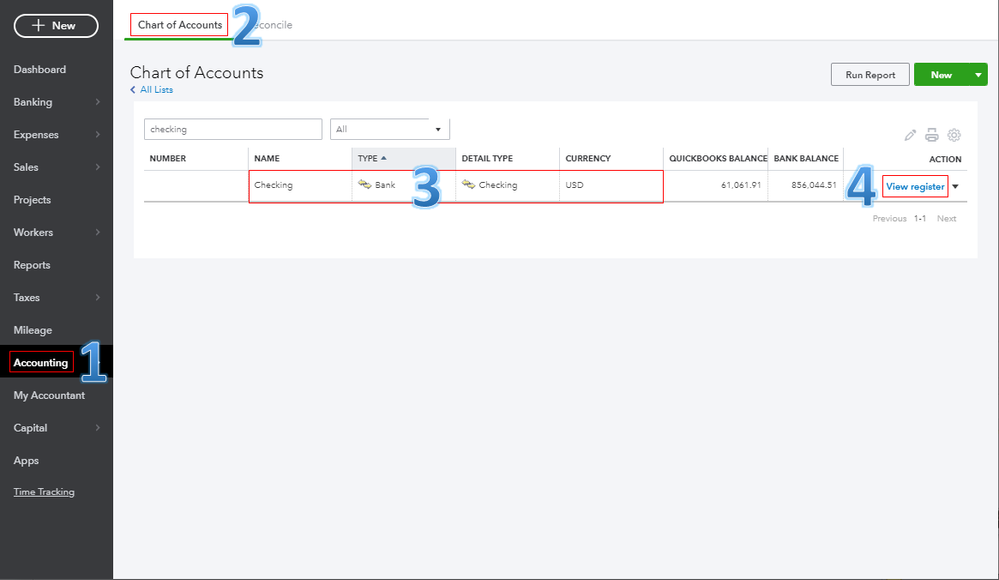Click the Previous pagination link
Viewport: 999px width, 580px height.
pos(889,219)
